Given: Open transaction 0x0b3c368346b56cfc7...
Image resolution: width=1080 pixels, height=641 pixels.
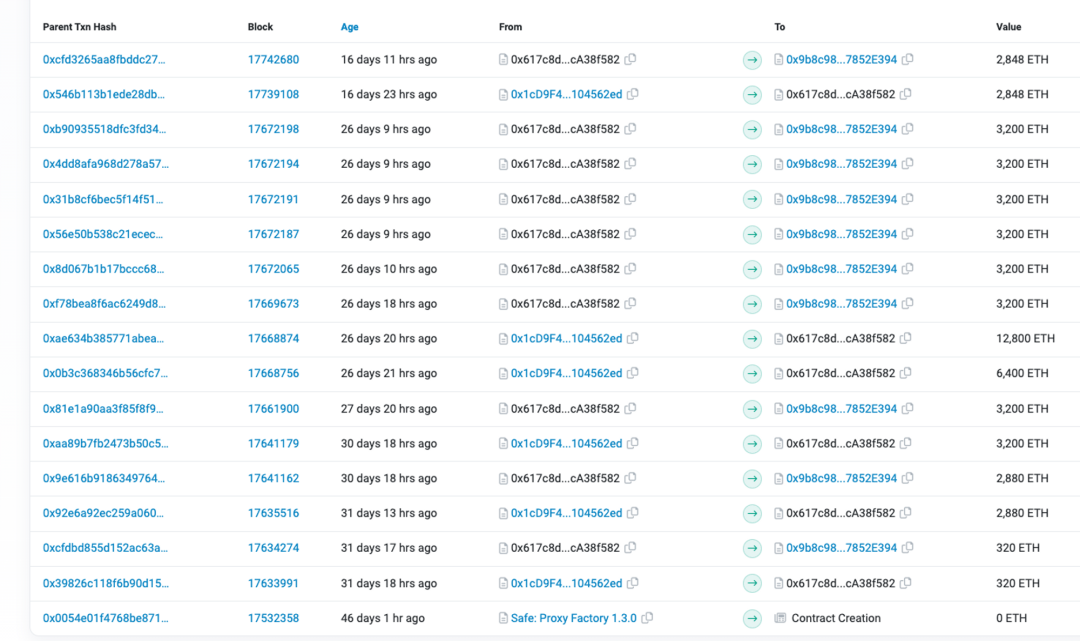Looking at the screenshot, I should tap(105, 373).
